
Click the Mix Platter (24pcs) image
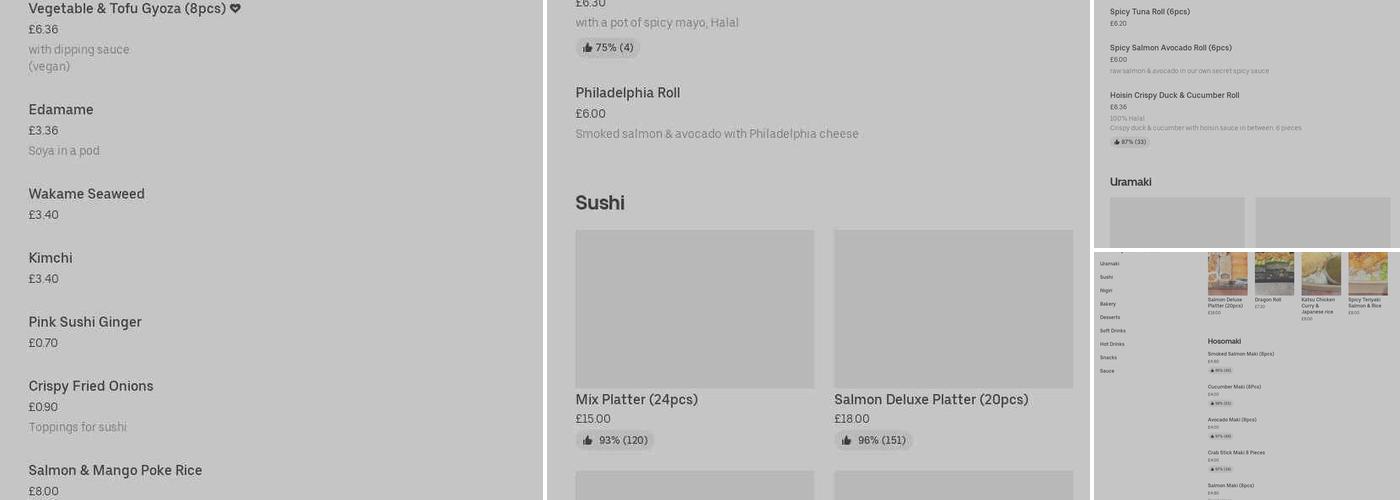click(694, 309)
